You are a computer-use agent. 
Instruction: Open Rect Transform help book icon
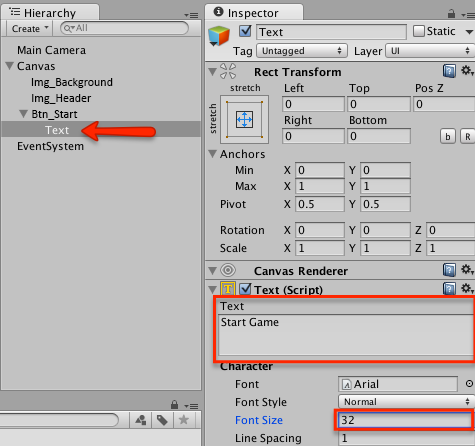(449, 71)
